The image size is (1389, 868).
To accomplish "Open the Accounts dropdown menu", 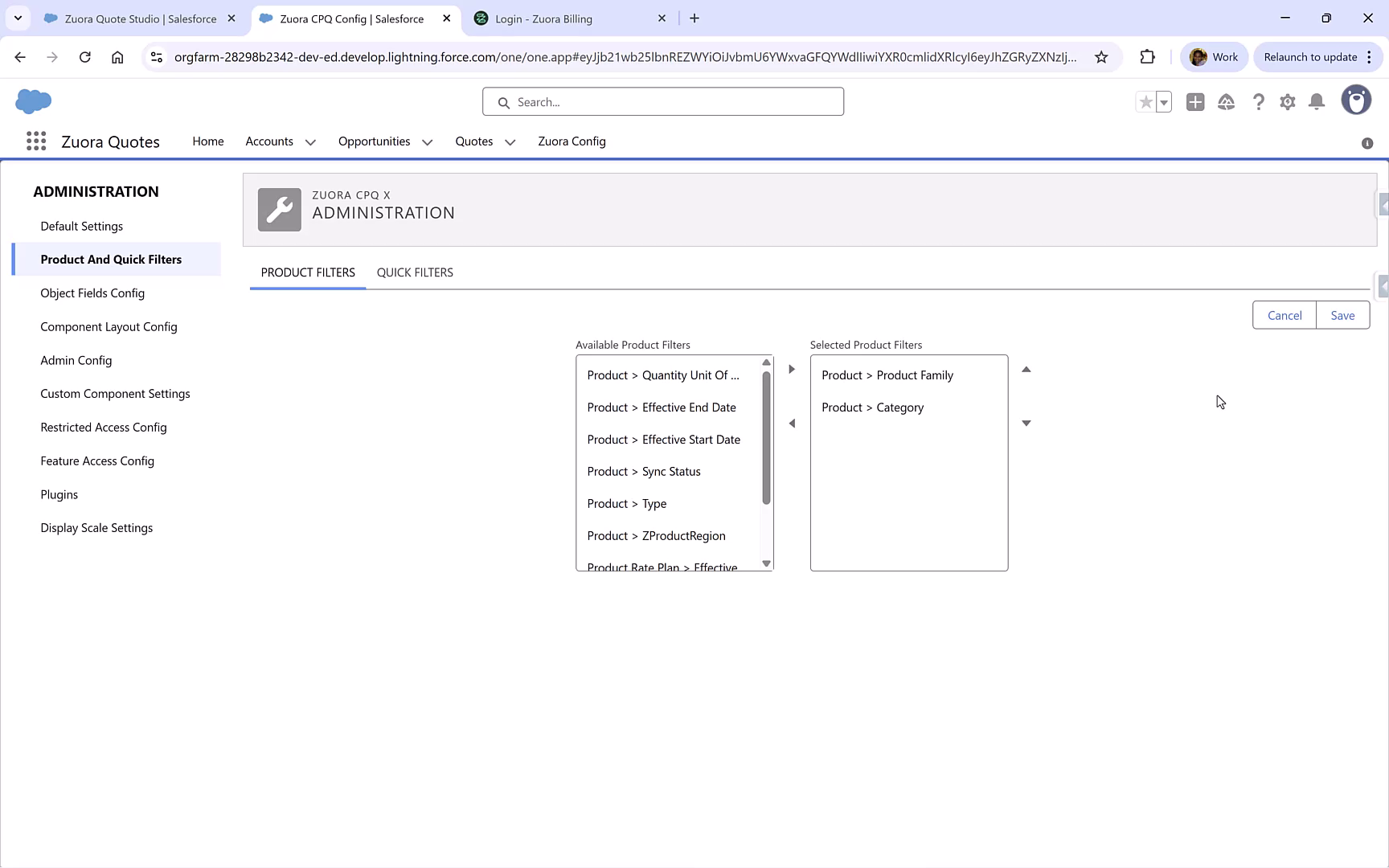I will point(310,141).
